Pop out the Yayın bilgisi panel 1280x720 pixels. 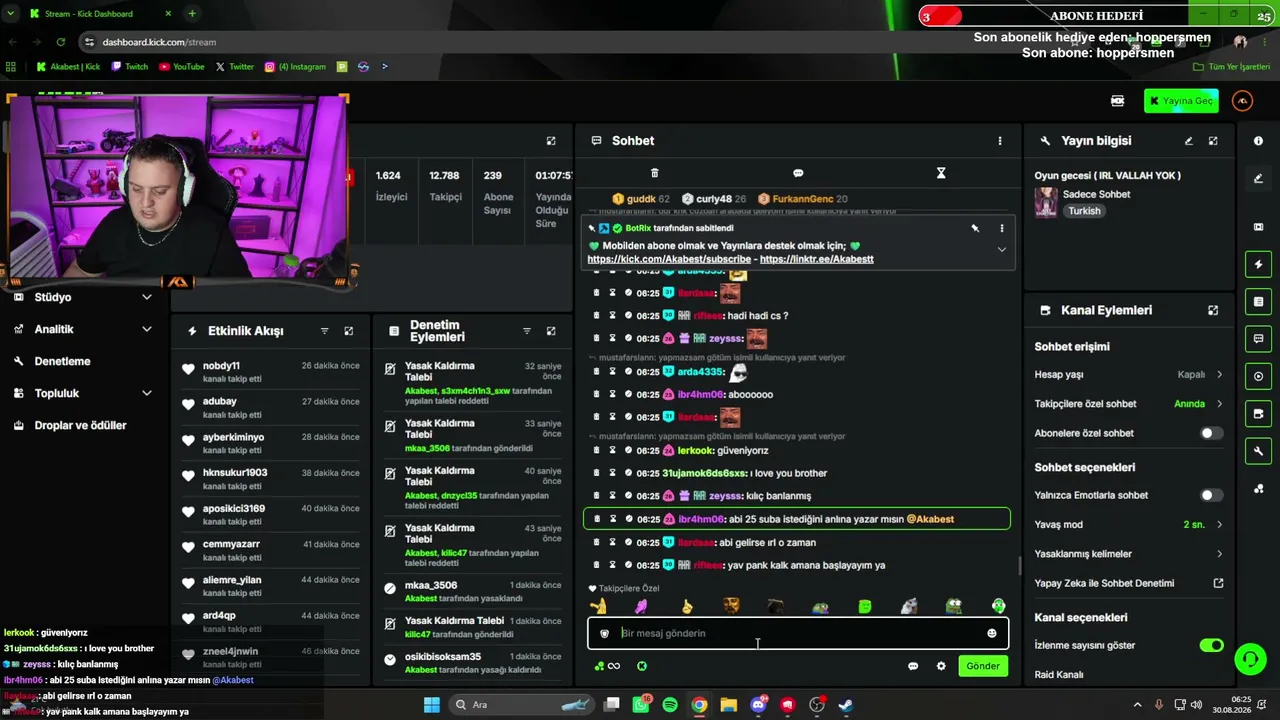pyautogui.click(x=1213, y=141)
